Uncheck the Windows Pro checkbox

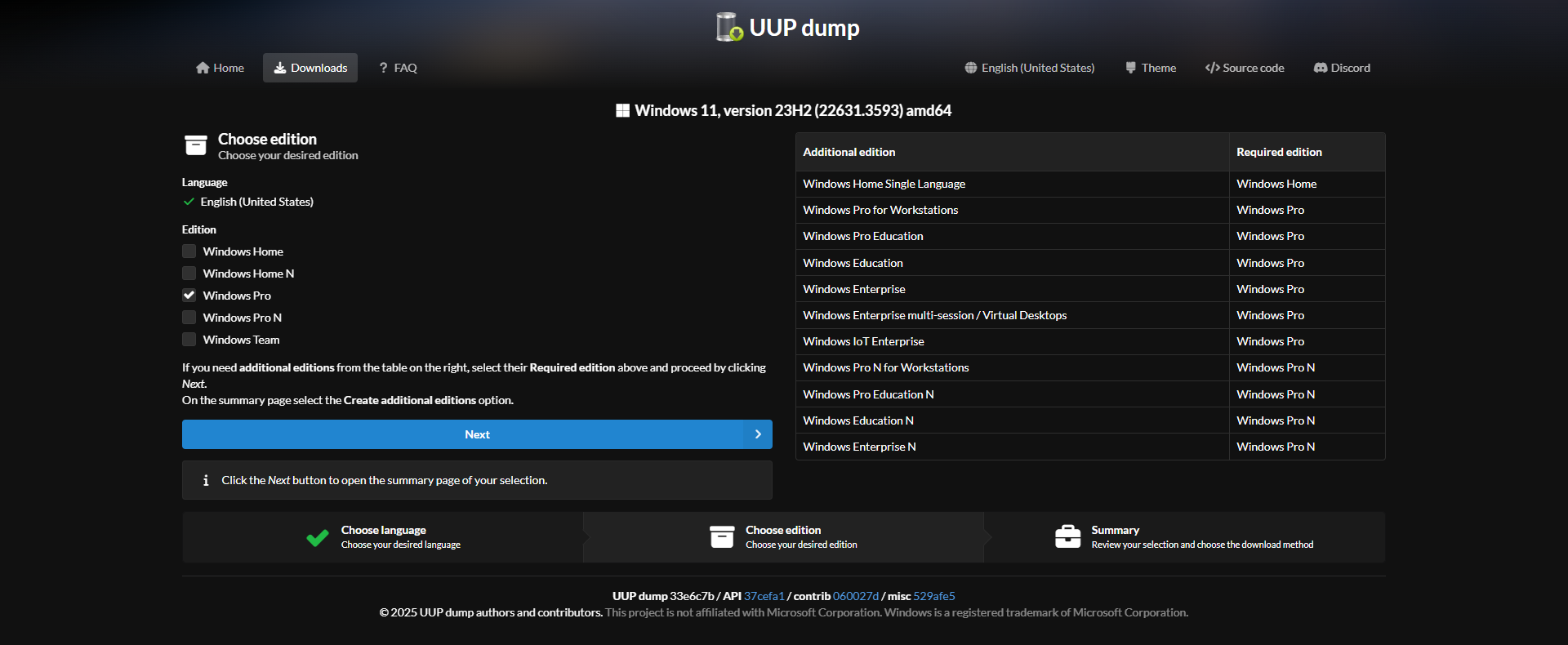point(189,296)
